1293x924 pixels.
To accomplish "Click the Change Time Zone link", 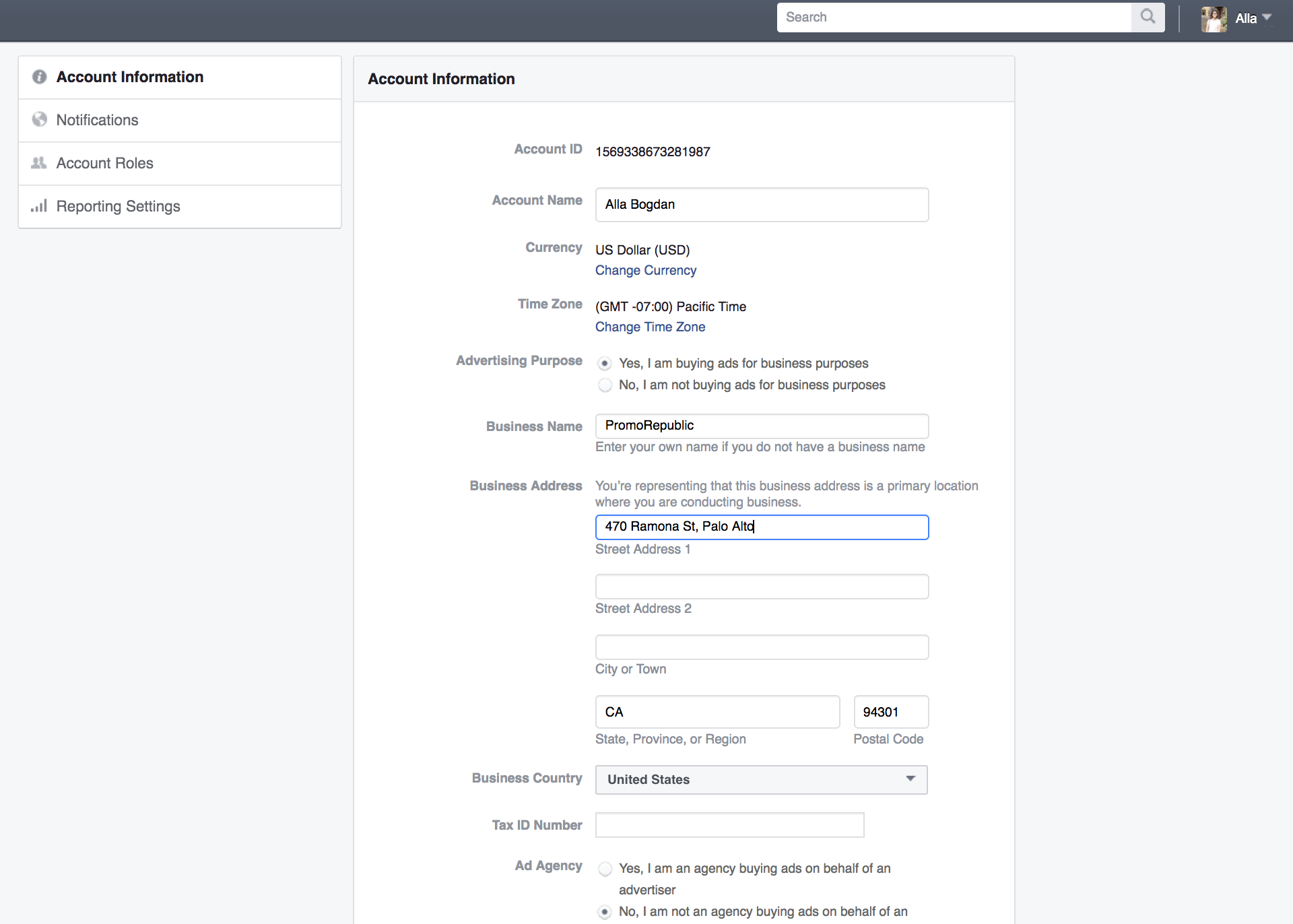I will pyautogui.click(x=650, y=327).
